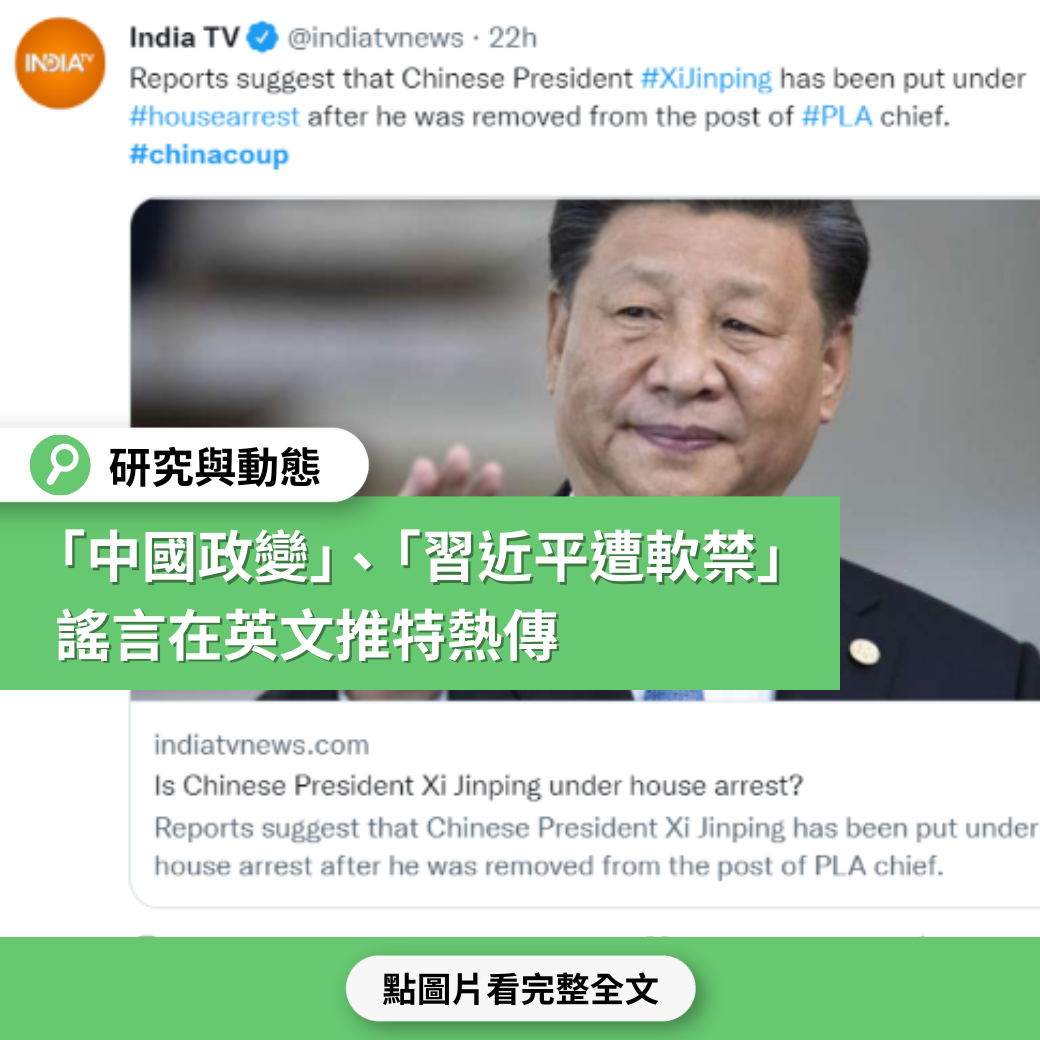Click the green magnifying glass icon
Viewport: 1040px width, 1040px height.
point(60,464)
